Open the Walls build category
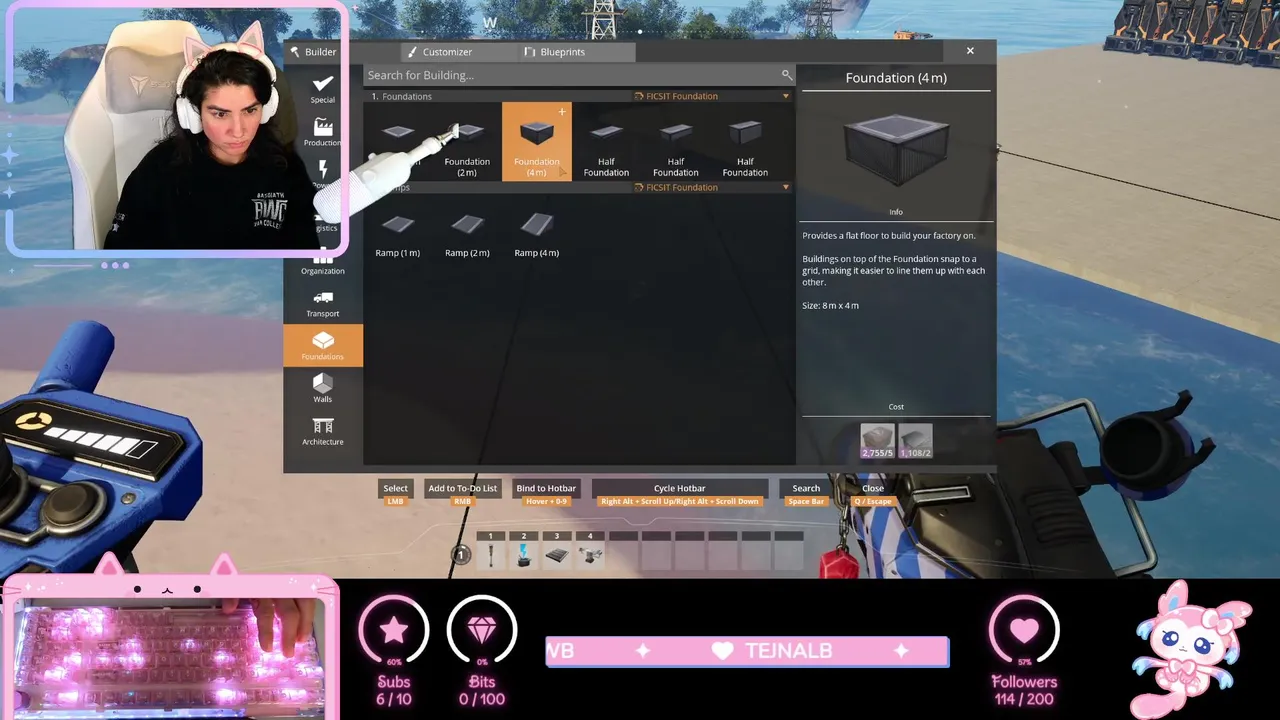 [322, 388]
